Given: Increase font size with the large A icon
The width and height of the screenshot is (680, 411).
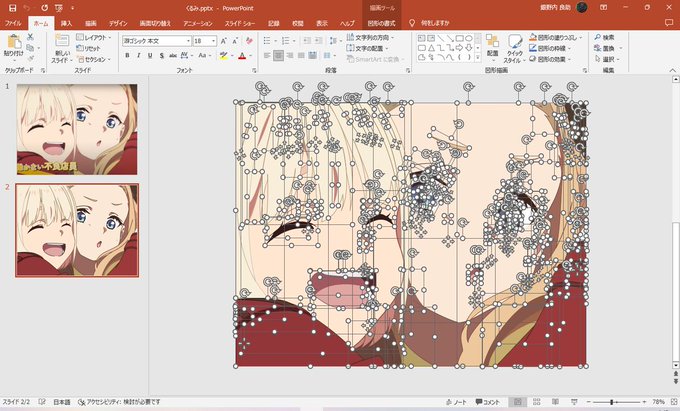Looking at the screenshot, I should pyautogui.click(x=224, y=41).
